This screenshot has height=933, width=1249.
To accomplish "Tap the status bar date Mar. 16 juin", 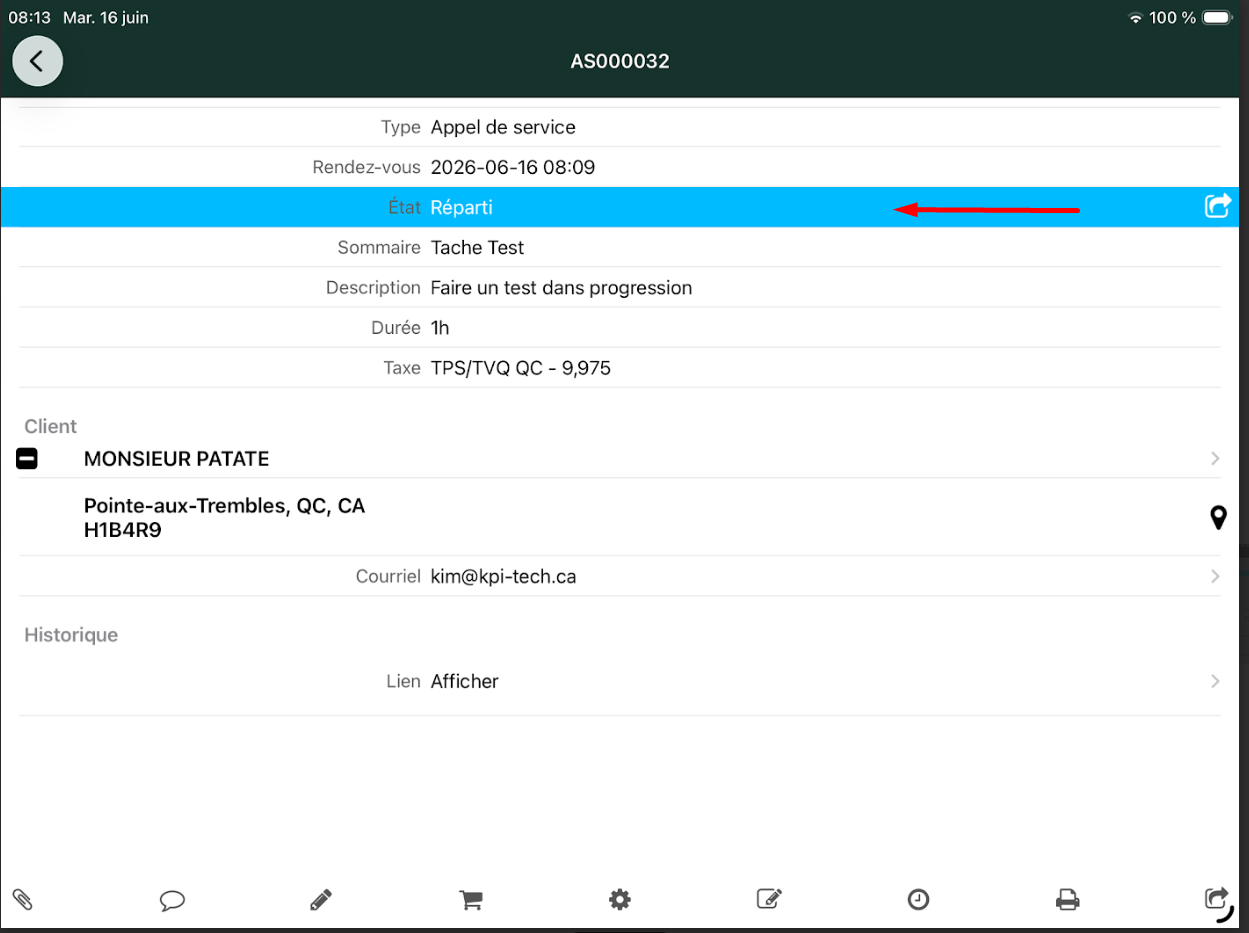I will [x=106, y=18].
